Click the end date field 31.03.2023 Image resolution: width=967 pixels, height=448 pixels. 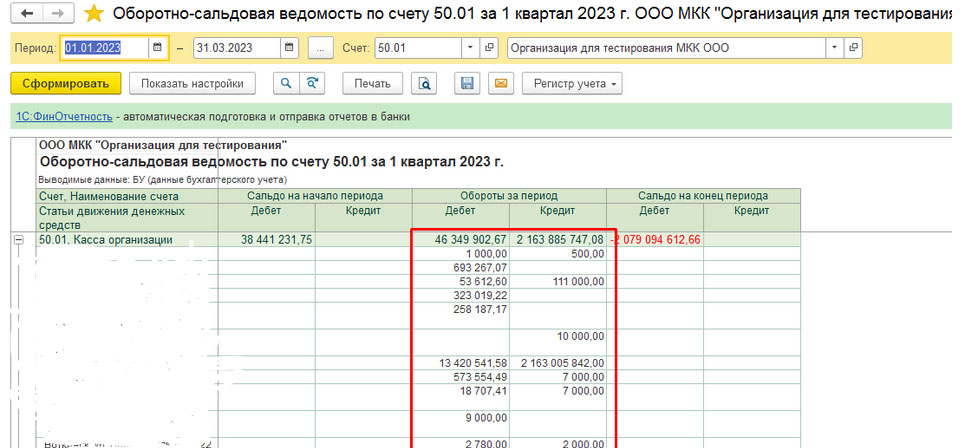coord(237,48)
